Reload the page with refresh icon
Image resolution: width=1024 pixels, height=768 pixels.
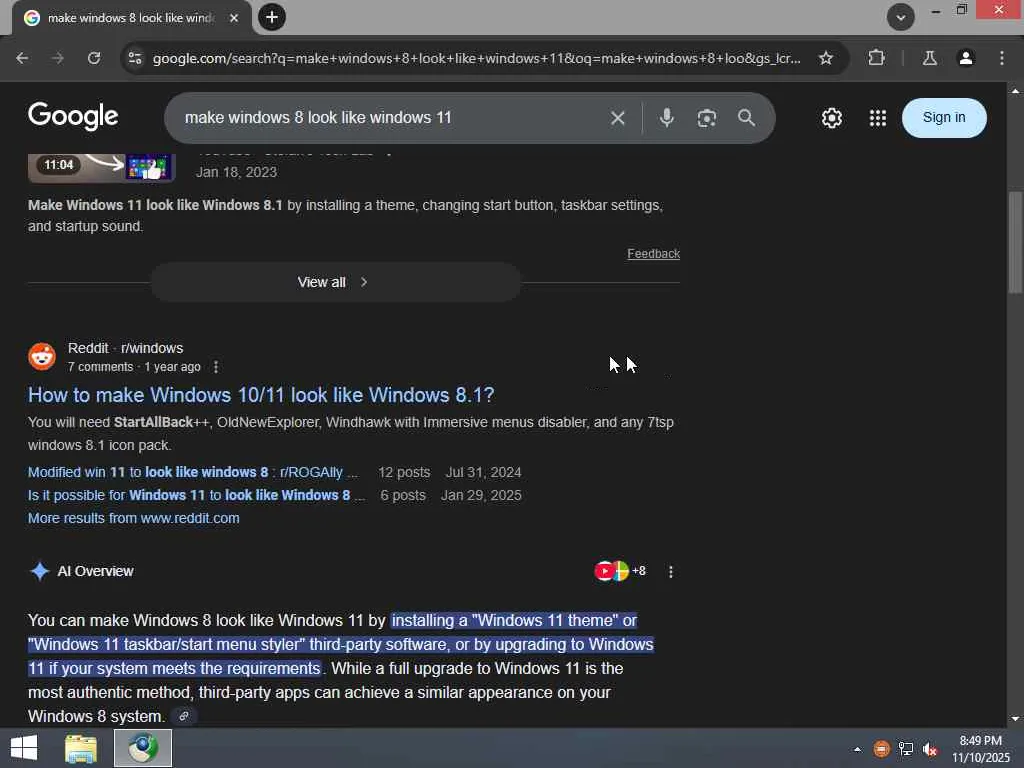coord(94,58)
